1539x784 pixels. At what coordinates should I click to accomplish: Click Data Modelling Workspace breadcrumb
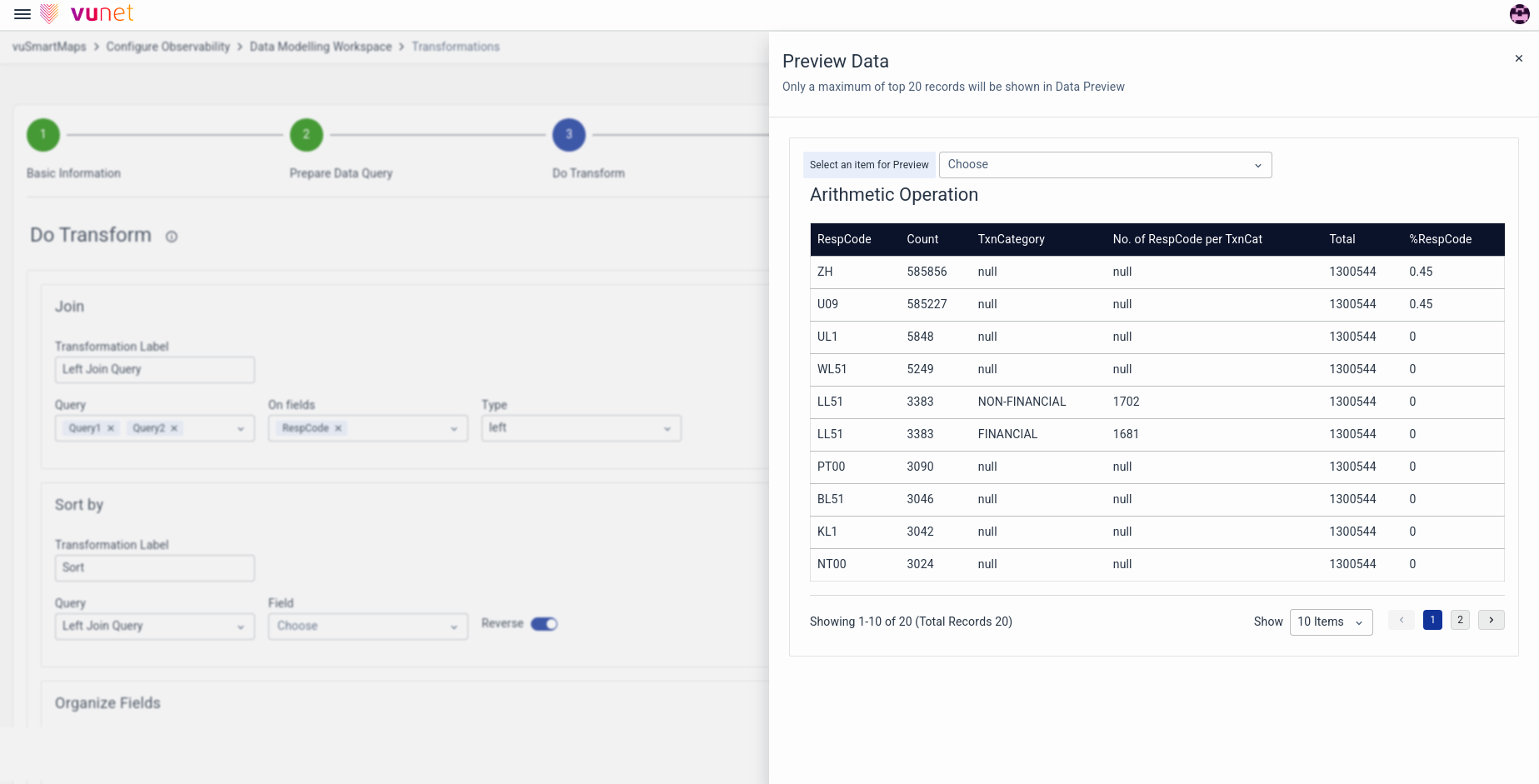[x=320, y=47]
